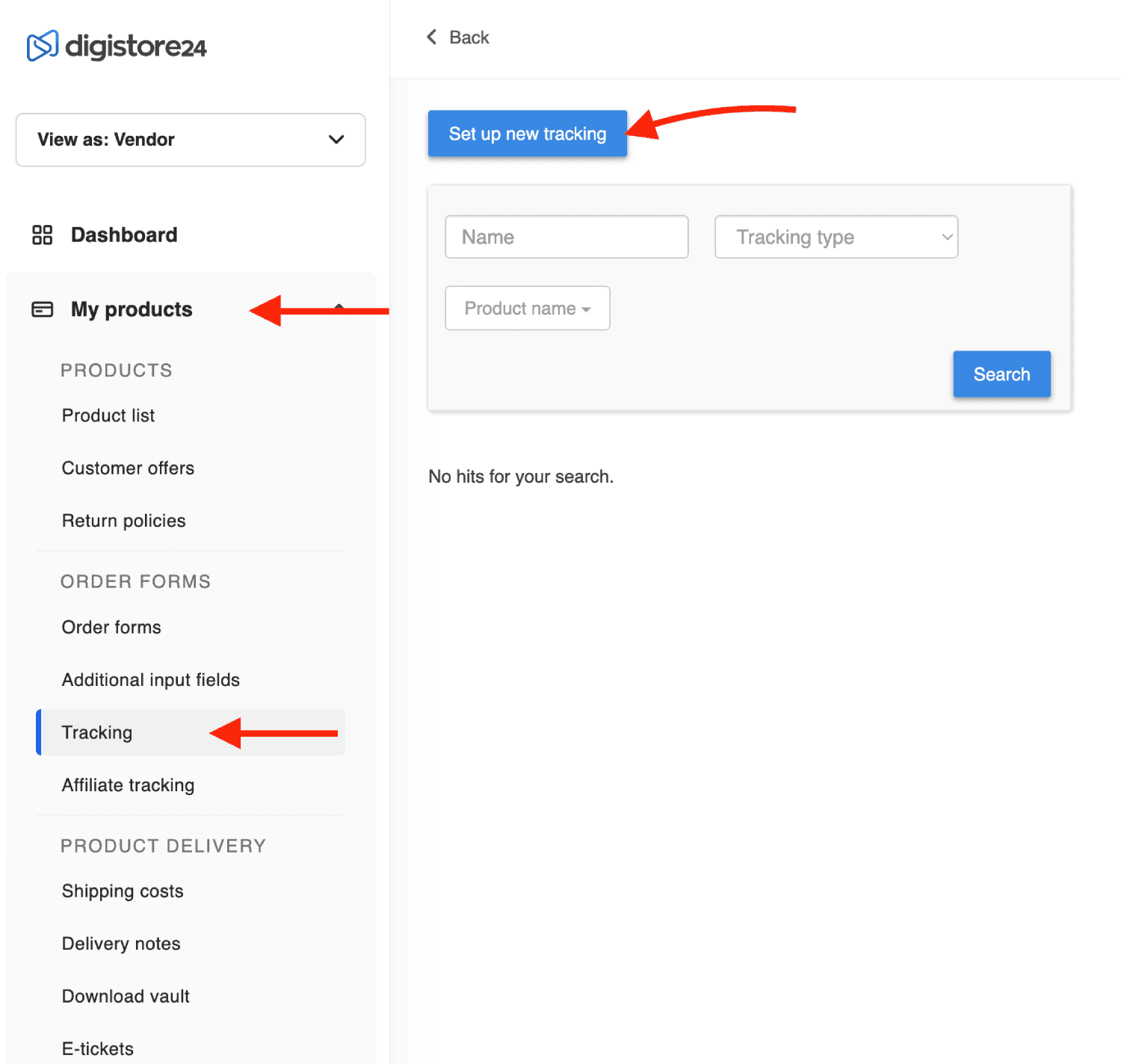
Task: Click the PRODUCT DELIVERY section heading
Action: pos(163,846)
